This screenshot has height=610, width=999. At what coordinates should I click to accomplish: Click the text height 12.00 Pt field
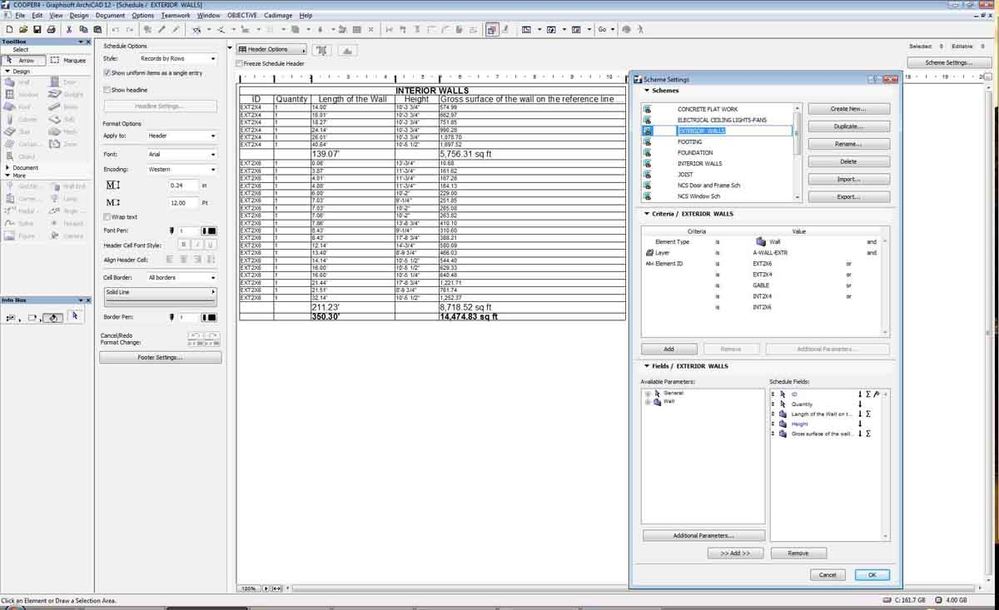tap(183, 203)
